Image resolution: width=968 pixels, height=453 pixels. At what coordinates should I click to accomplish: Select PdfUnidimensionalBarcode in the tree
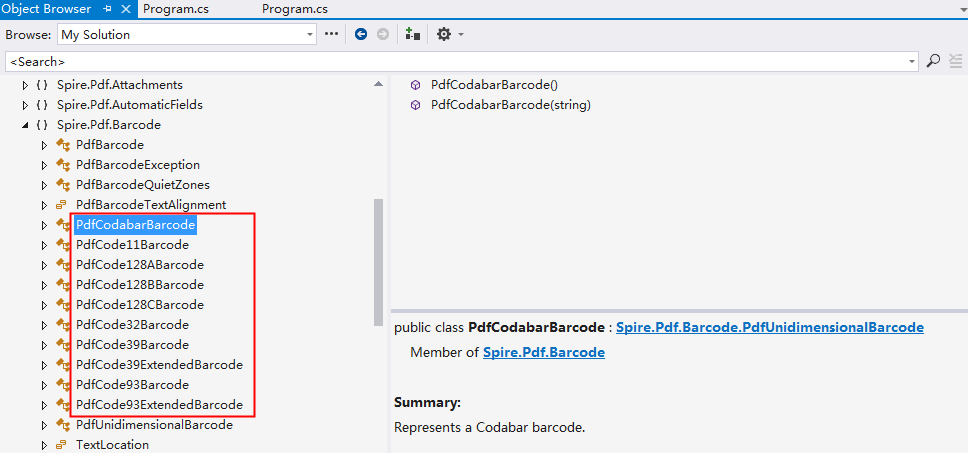[x=154, y=425]
